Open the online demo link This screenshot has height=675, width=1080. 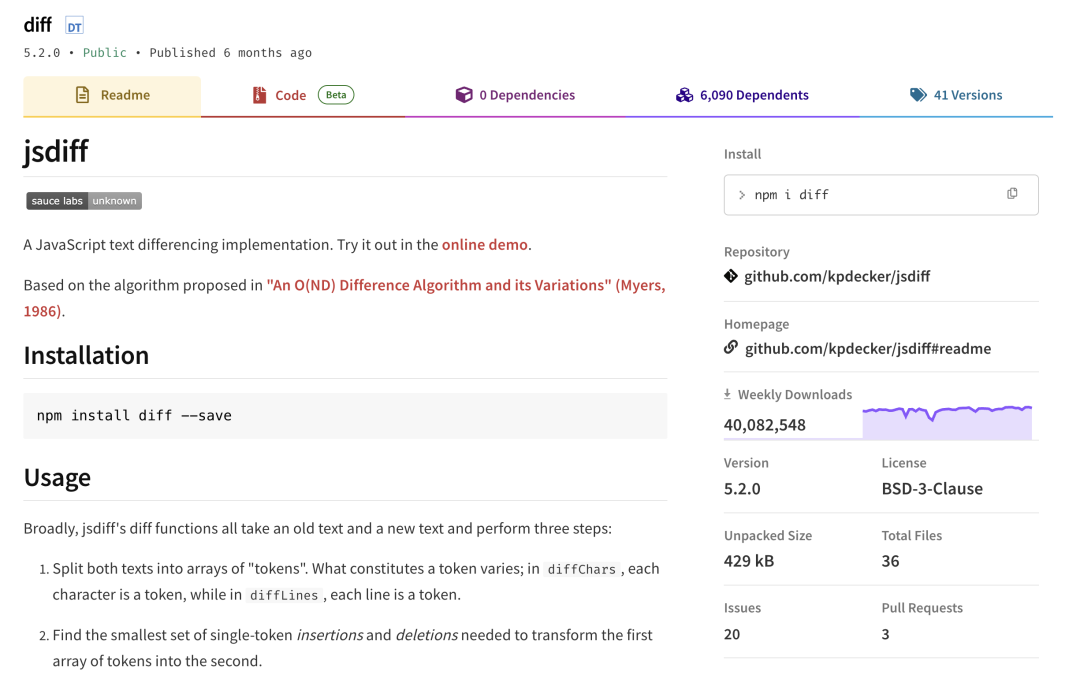point(484,245)
